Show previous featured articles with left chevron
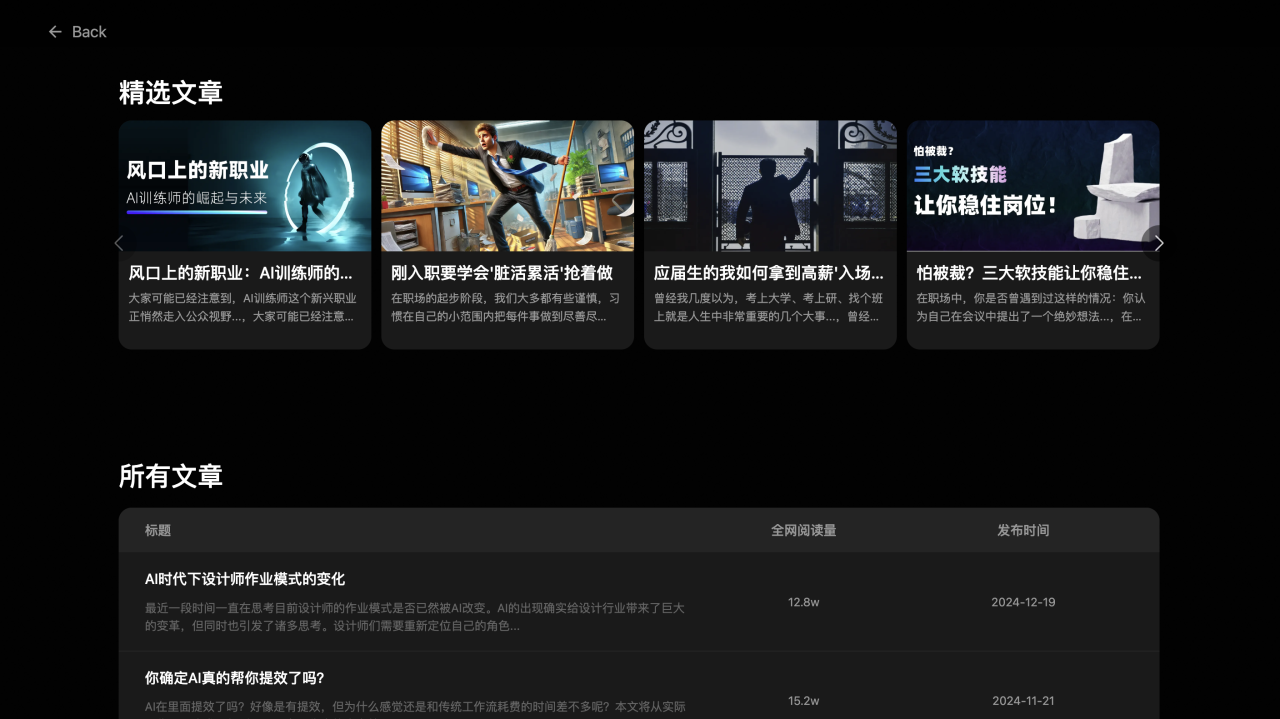 click(x=119, y=243)
